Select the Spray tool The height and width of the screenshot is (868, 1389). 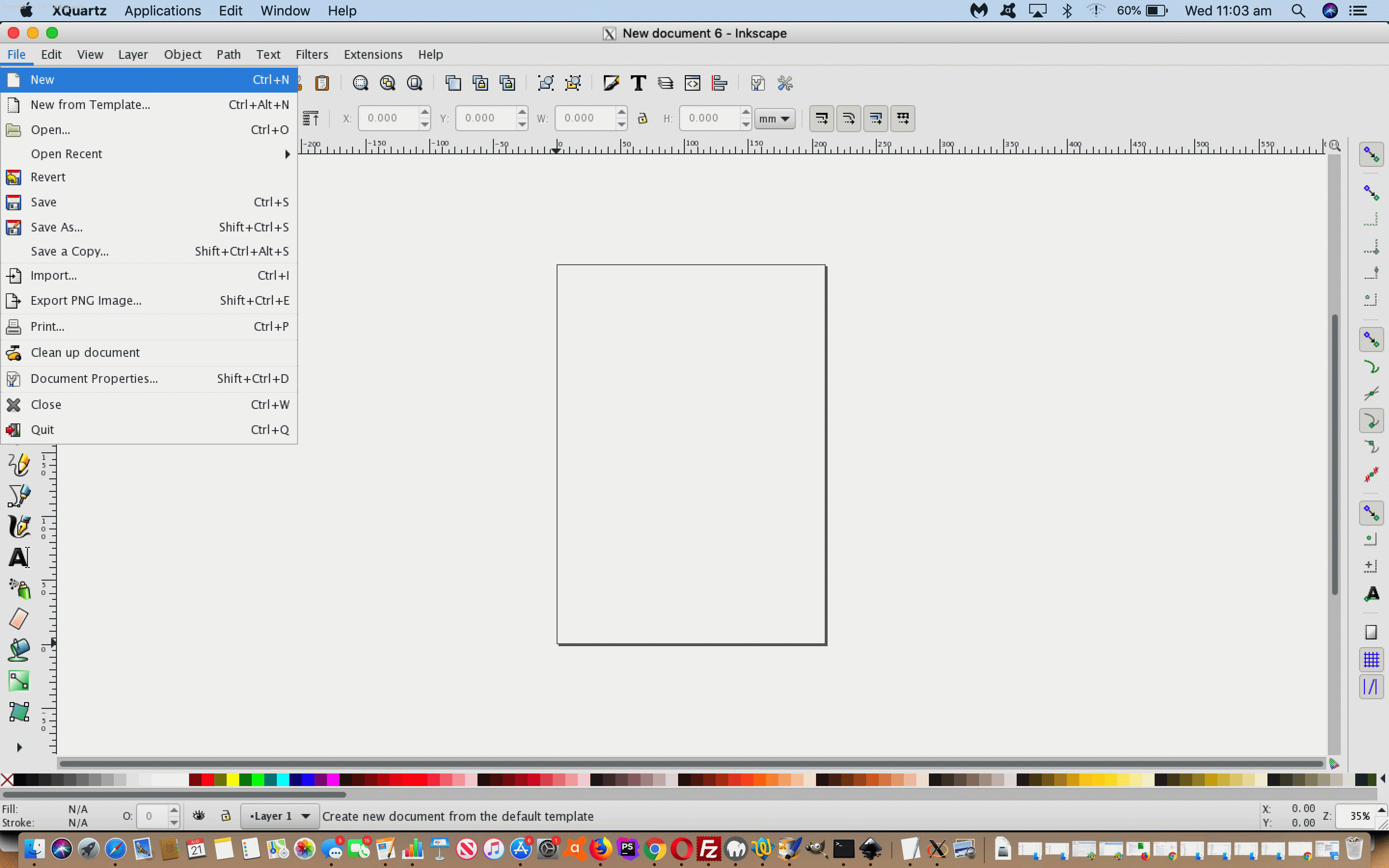point(18,588)
